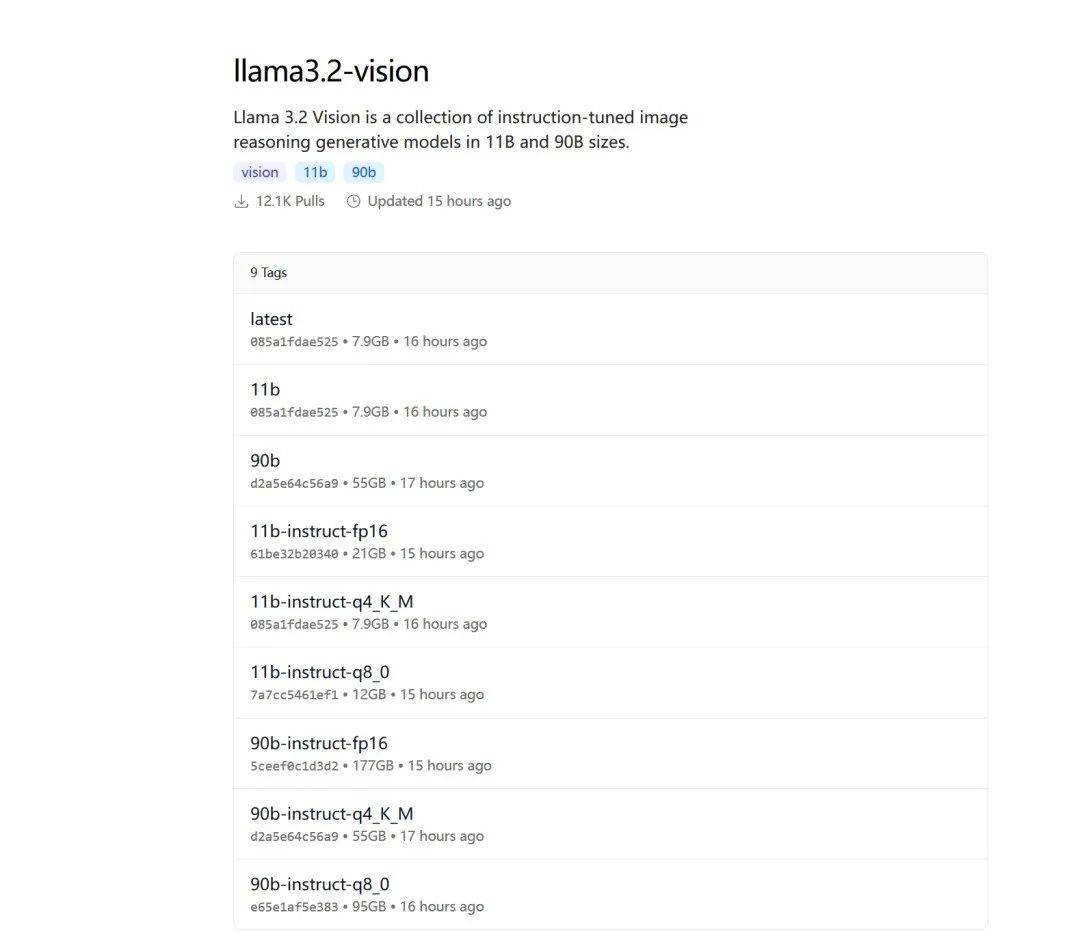Click the download pulls icon
Viewport: 1080px width, 932px height.
pos(241,201)
